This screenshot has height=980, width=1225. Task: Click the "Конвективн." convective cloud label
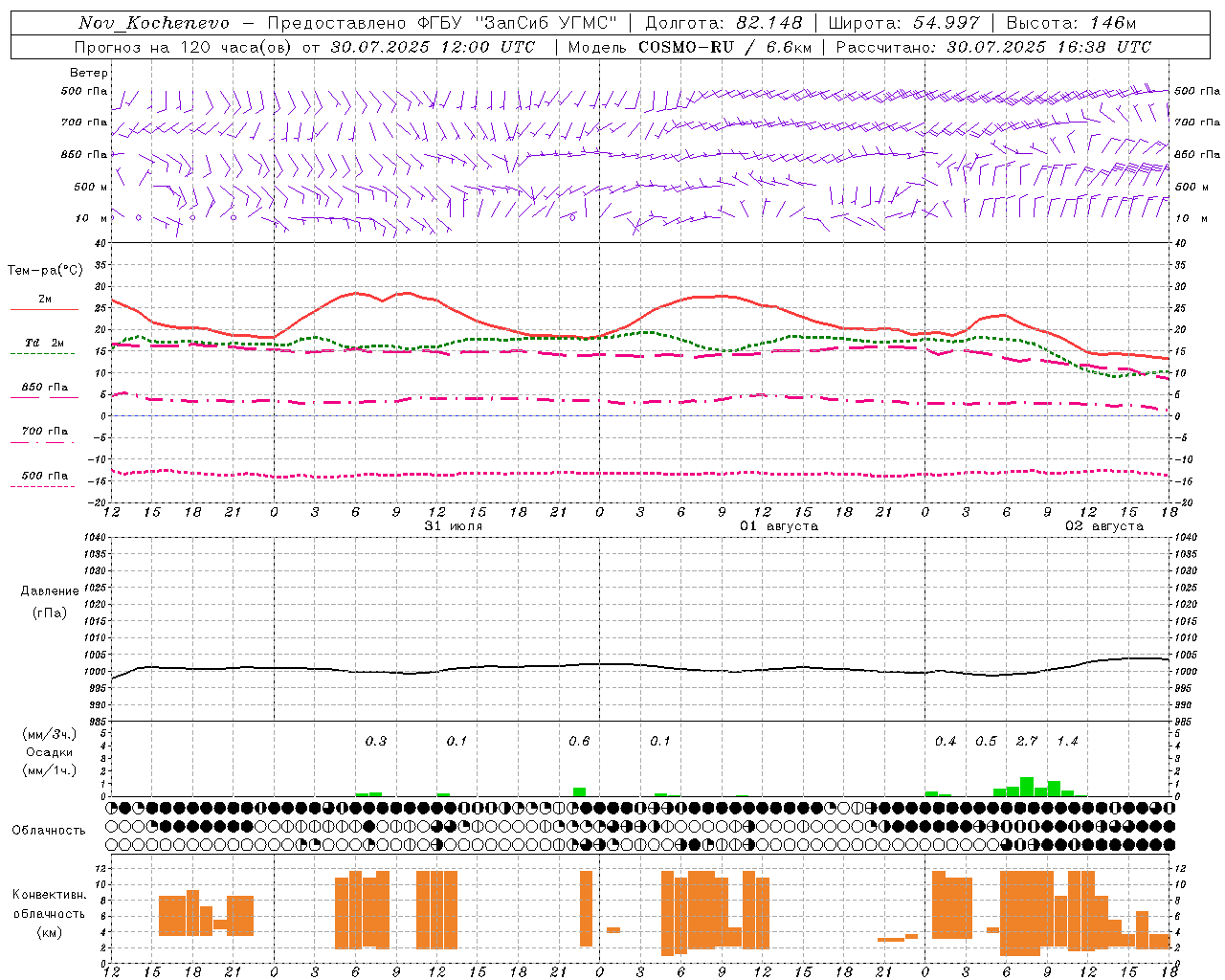50,895
